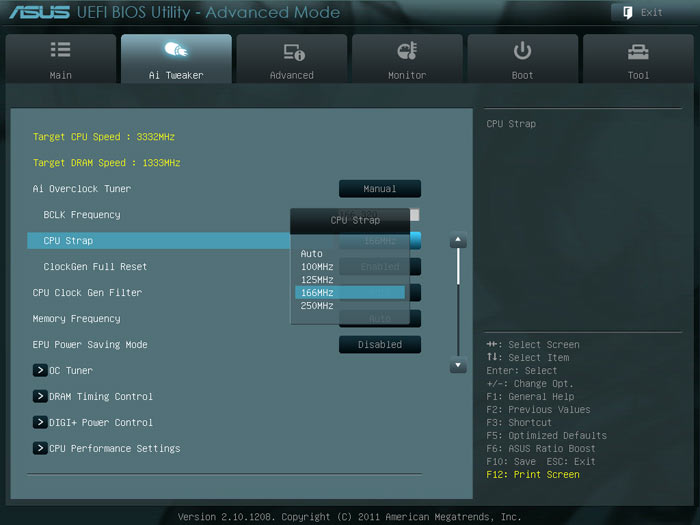
Task: Open the Monitor tab gauge icon
Action: tap(407, 51)
